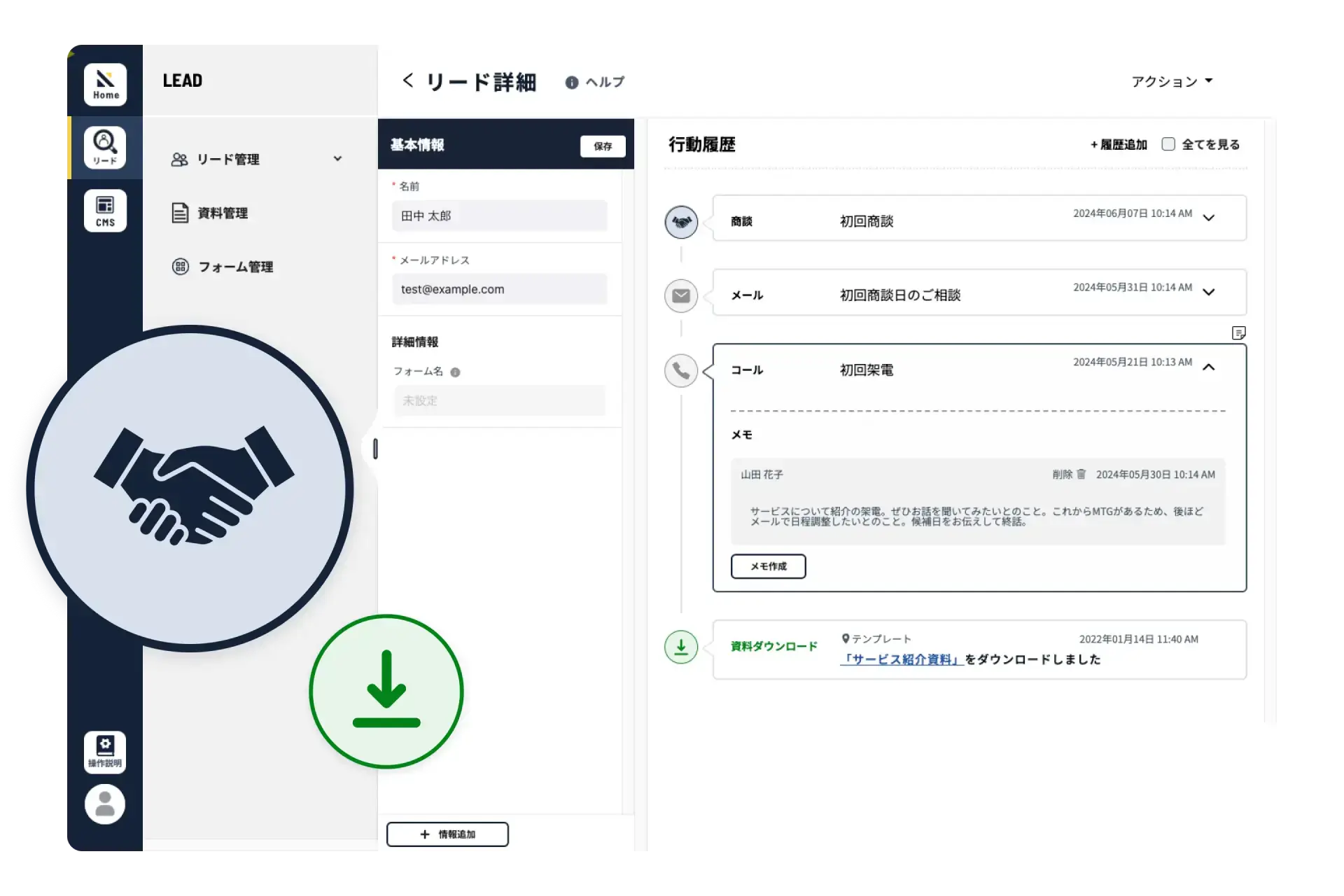Collapse the リード管理 menu chevron

click(338, 159)
